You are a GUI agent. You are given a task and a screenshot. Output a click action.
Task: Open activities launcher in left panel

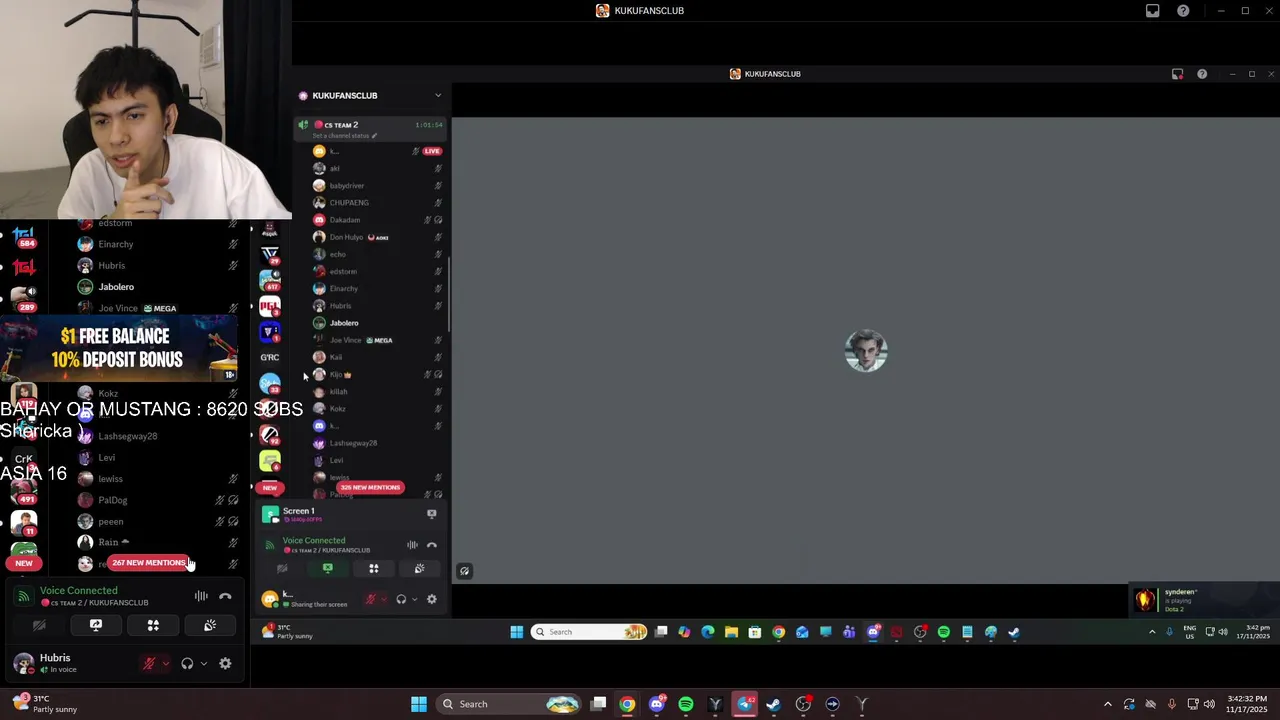153,625
